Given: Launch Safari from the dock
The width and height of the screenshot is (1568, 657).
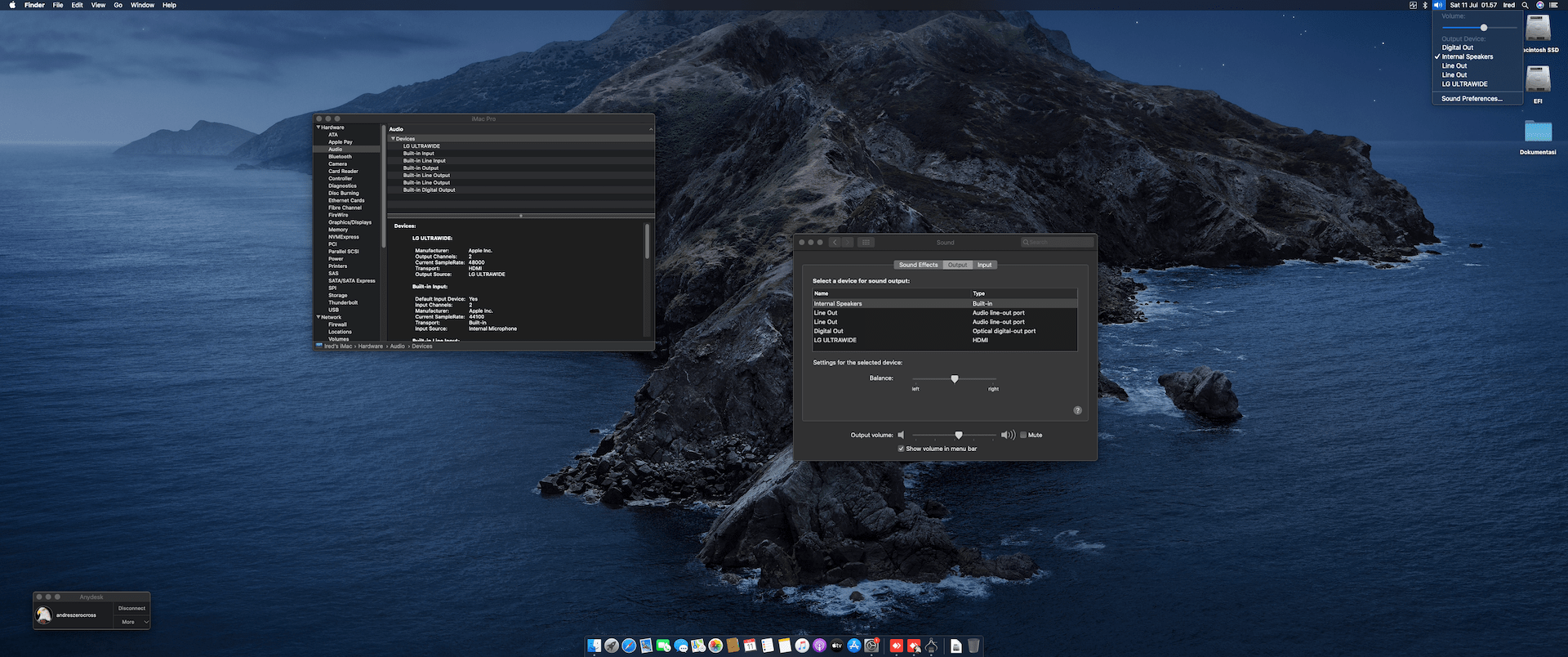Looking at the screenshot, I should tap(629, 646).
